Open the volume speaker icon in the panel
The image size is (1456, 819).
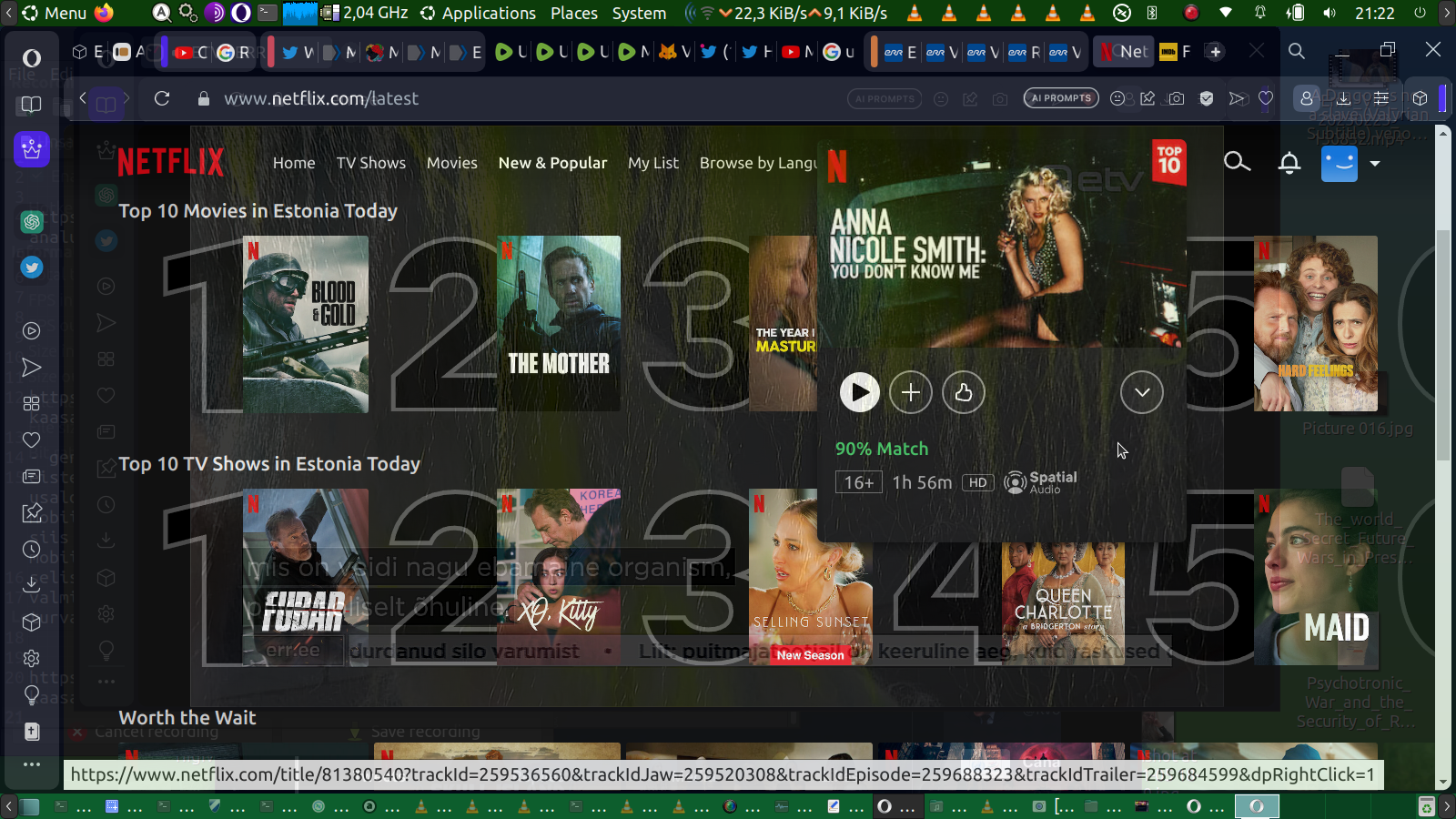[x=1330, y=13]
